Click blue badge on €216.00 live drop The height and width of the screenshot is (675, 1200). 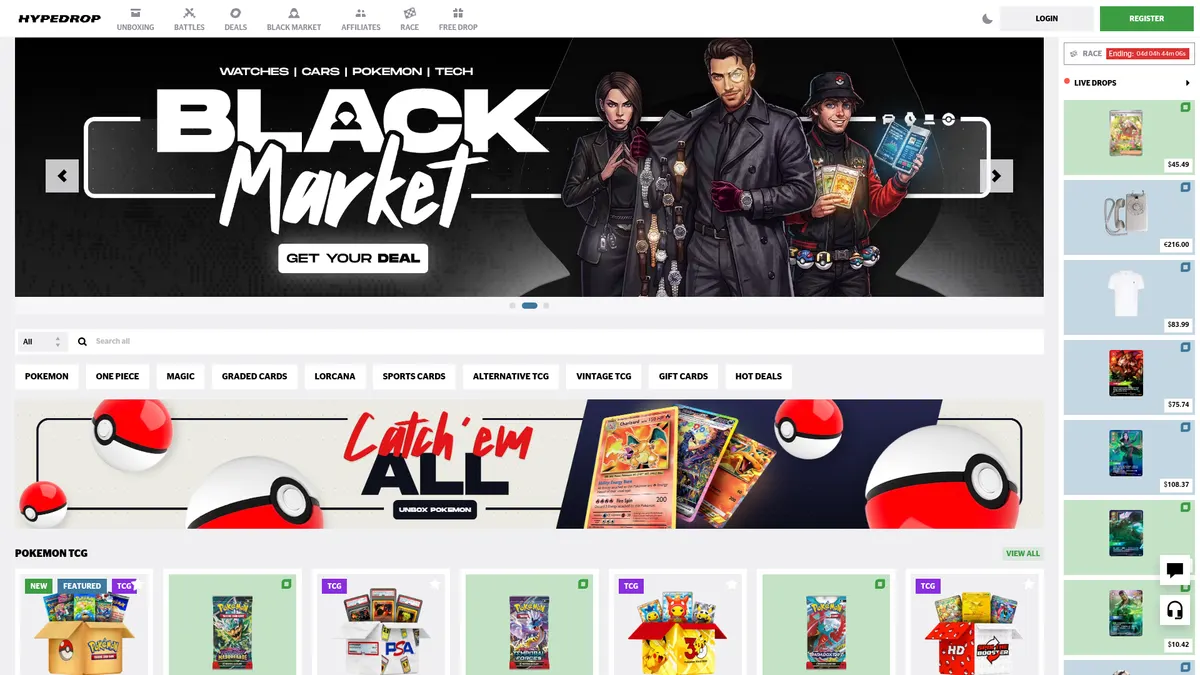pyautogui.click(x=1185, y=187)
